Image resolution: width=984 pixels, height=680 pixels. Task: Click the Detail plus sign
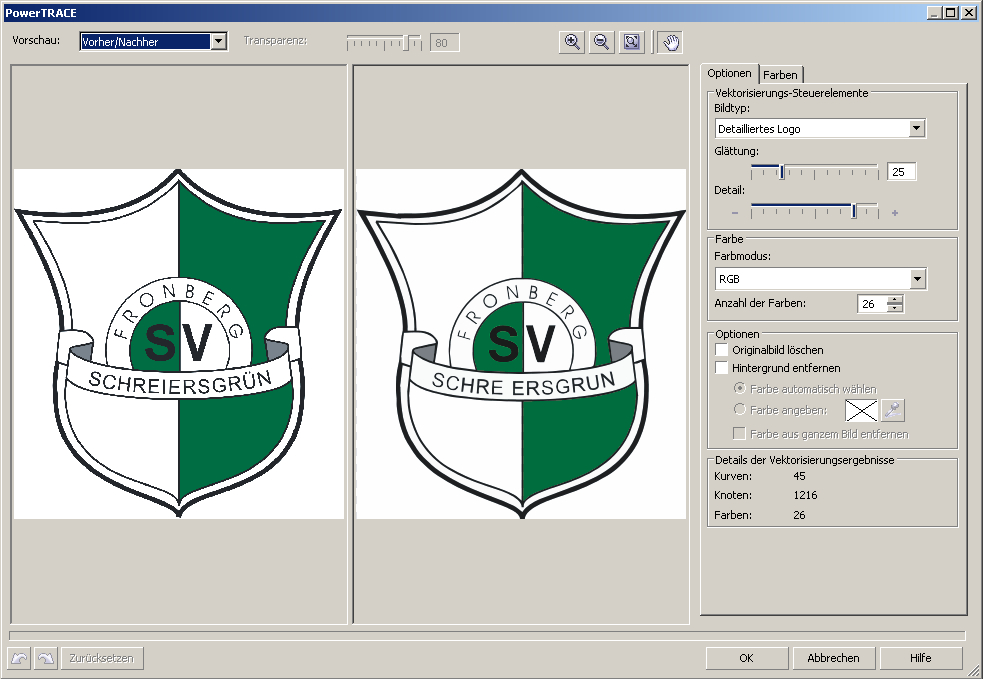point(895,213)
